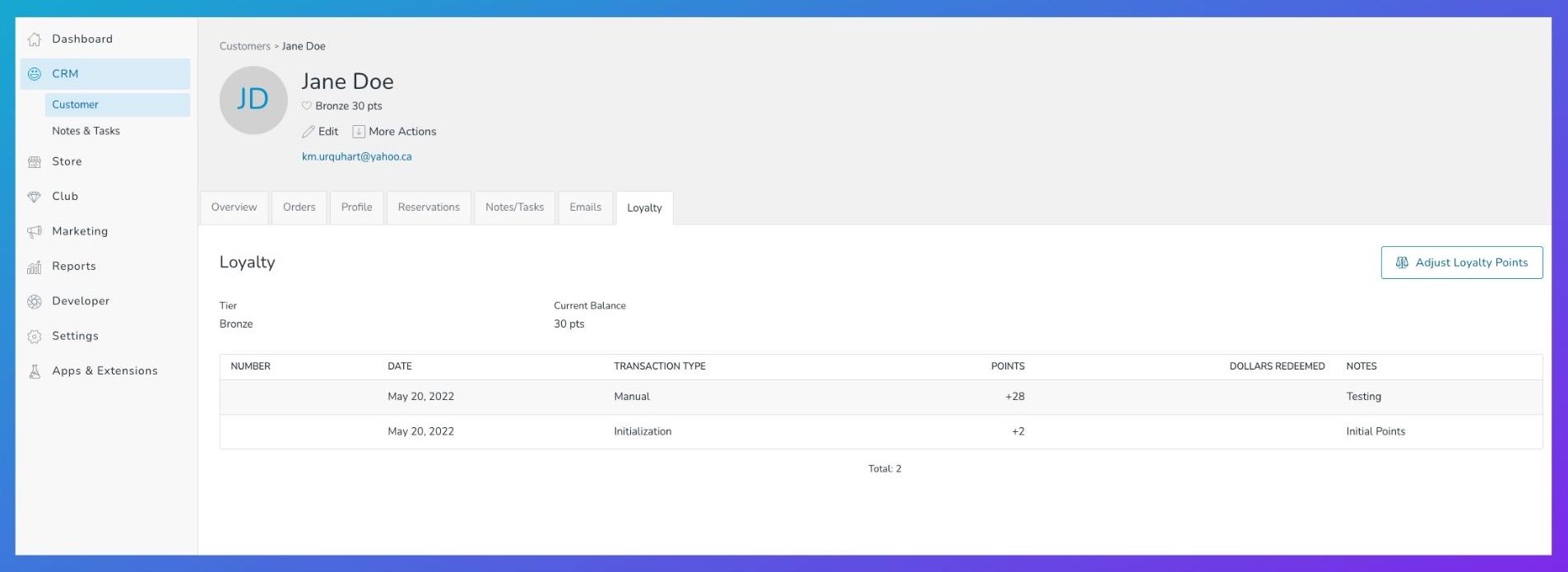Click the Current Balance 30 pts value
This screenshot has width=1568, height=572.
[x=569, y=324]
